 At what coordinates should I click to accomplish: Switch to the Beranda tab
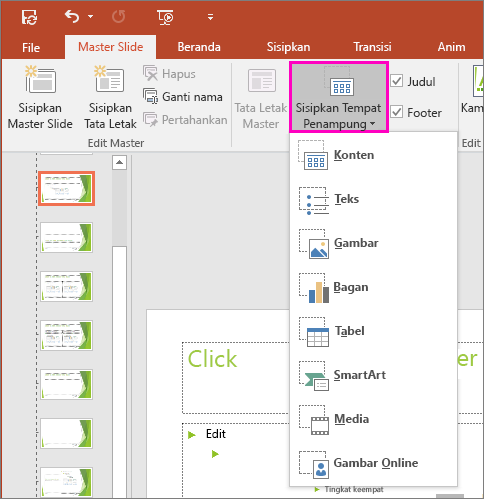pos(199,47)
